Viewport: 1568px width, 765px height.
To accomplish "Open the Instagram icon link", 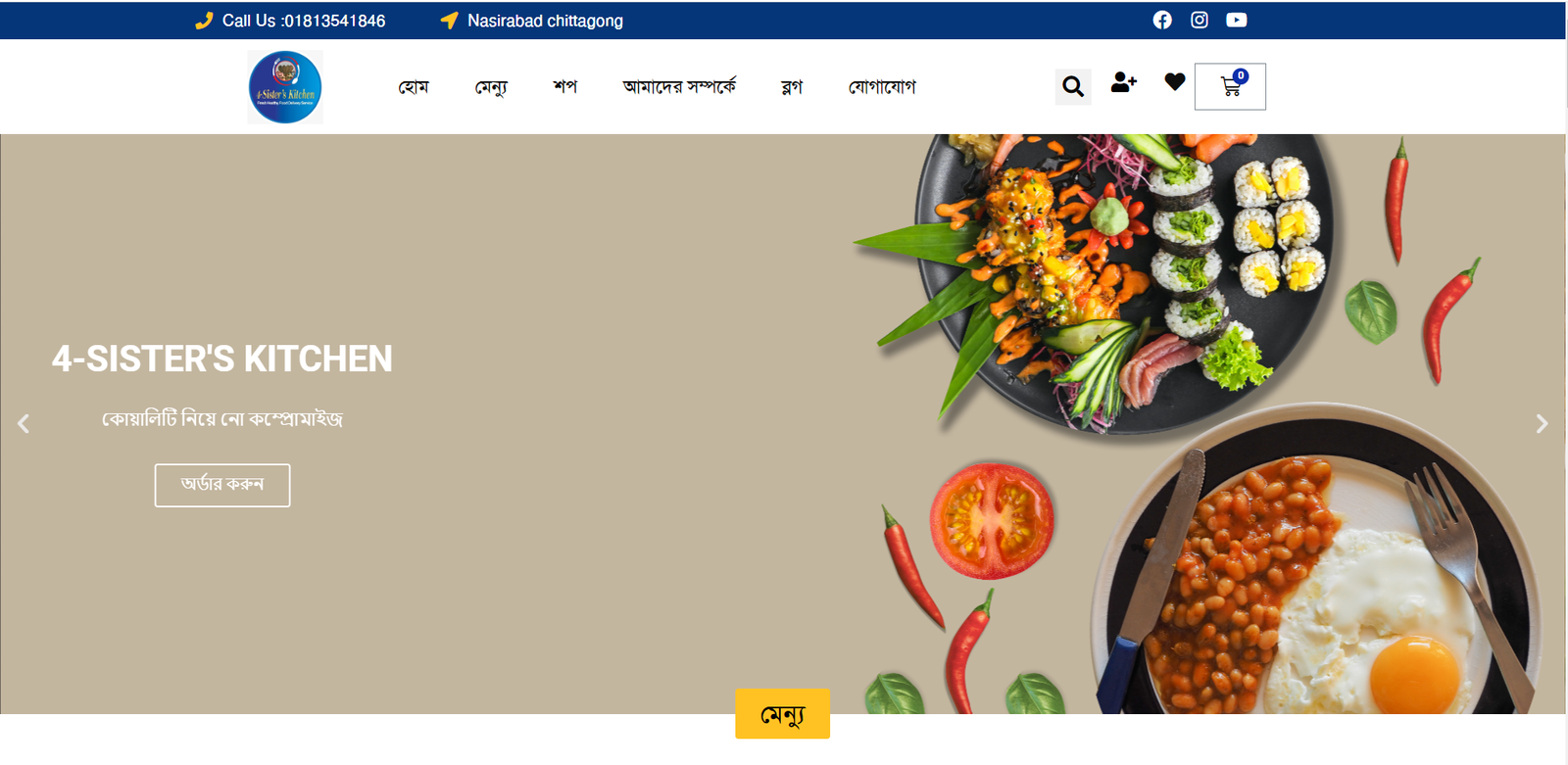I will tap(1200, 20).
